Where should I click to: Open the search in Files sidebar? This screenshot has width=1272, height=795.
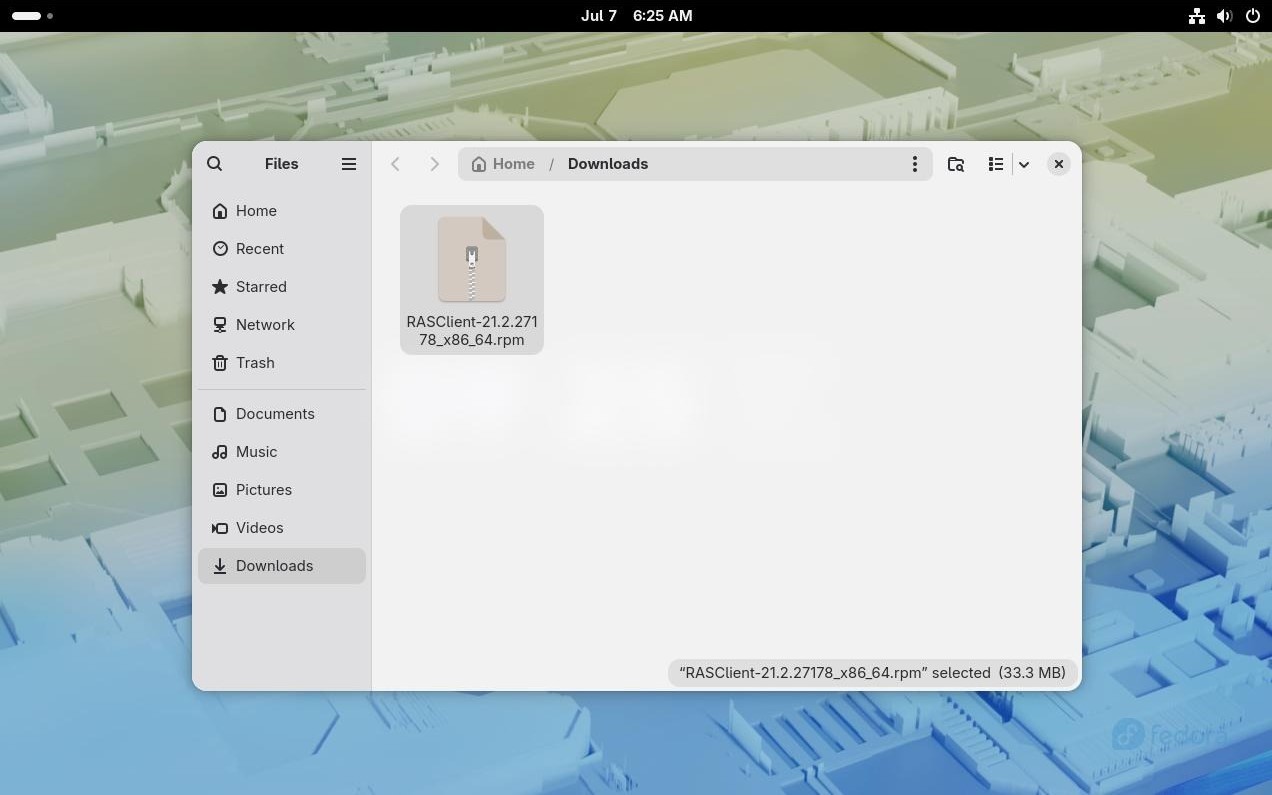(215, 164)
